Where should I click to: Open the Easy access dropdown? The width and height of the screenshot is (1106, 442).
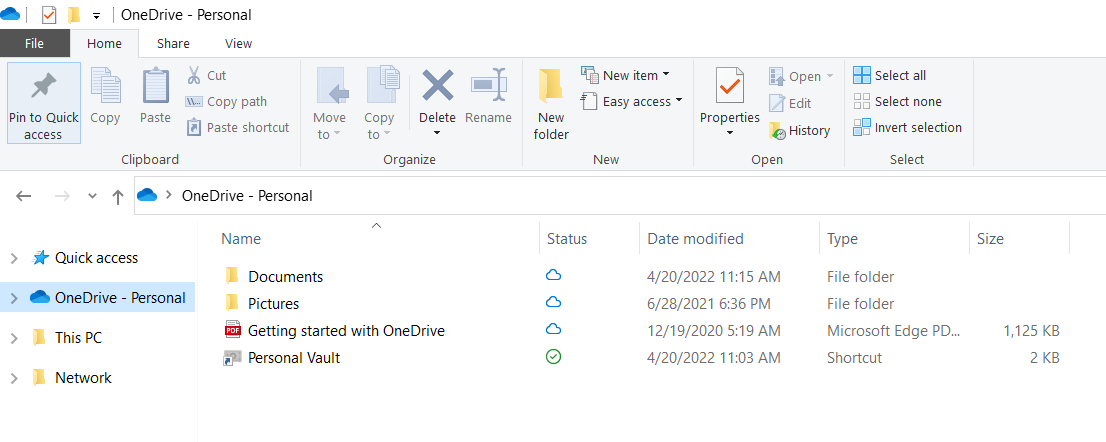coord(632,101)
